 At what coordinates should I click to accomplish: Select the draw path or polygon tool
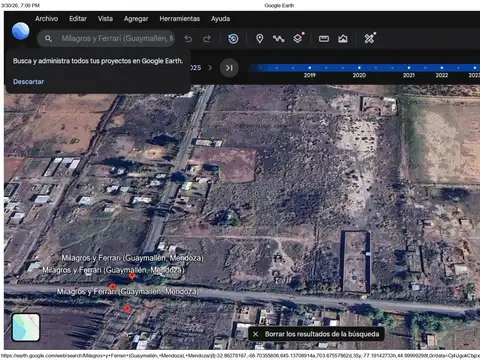pyautogui.click(x=279, y=39)
